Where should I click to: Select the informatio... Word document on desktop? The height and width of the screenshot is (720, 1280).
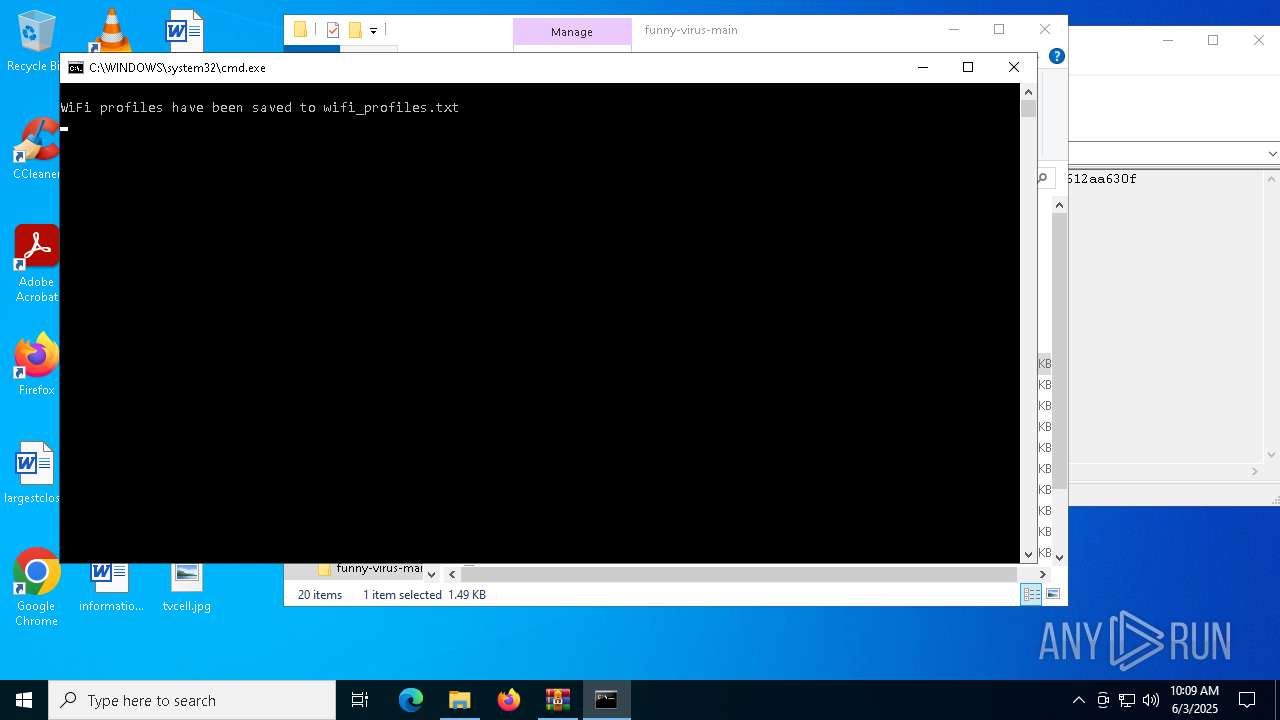[110, 588]
